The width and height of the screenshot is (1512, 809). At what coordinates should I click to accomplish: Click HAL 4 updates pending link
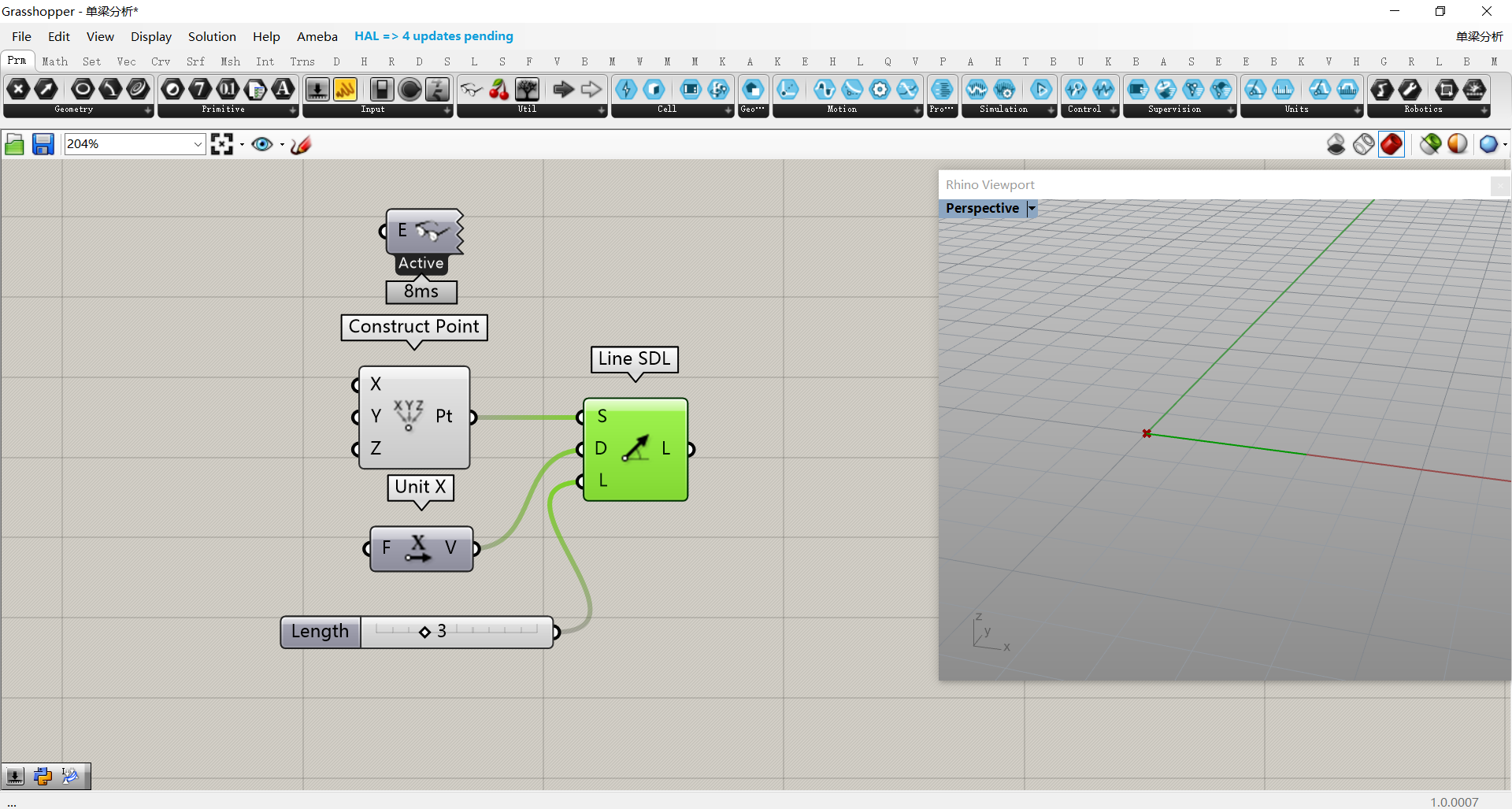point(433,36)
